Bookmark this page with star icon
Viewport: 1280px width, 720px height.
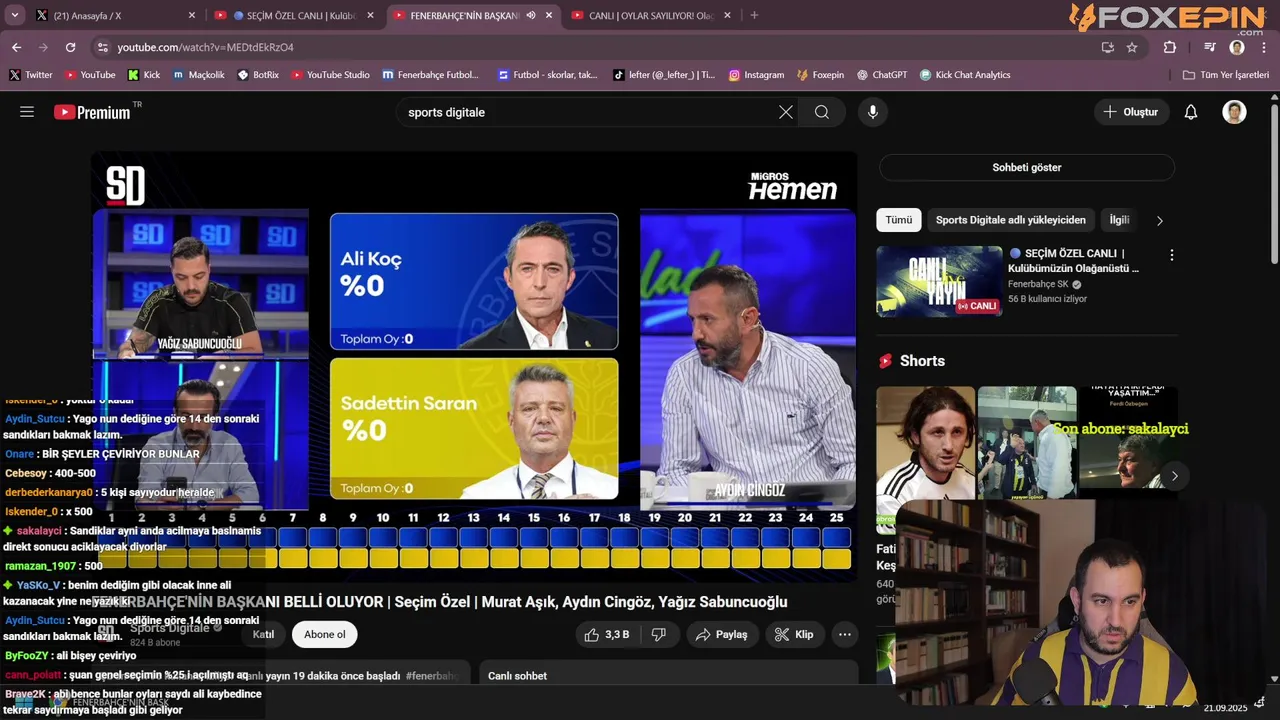pyautogui.click(x=1132, y=47)
